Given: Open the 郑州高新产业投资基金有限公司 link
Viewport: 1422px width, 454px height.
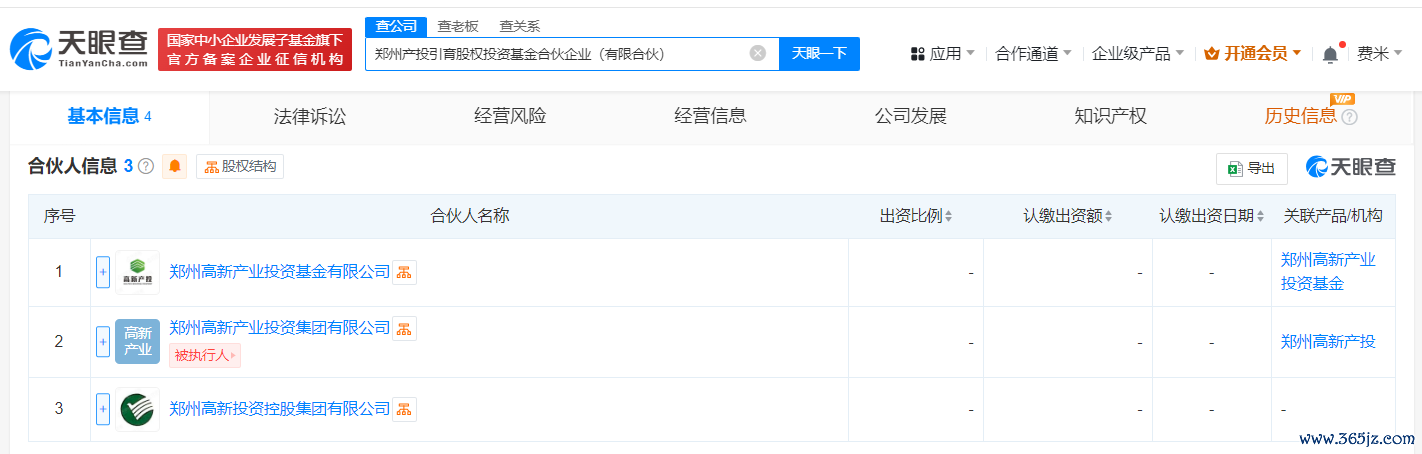Looking at the screenshot, I should pyautogui.click(x=279, y=272).
